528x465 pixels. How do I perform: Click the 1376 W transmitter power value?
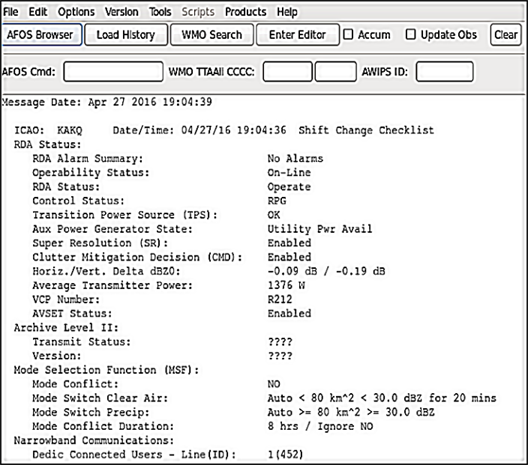pos(286,285)
